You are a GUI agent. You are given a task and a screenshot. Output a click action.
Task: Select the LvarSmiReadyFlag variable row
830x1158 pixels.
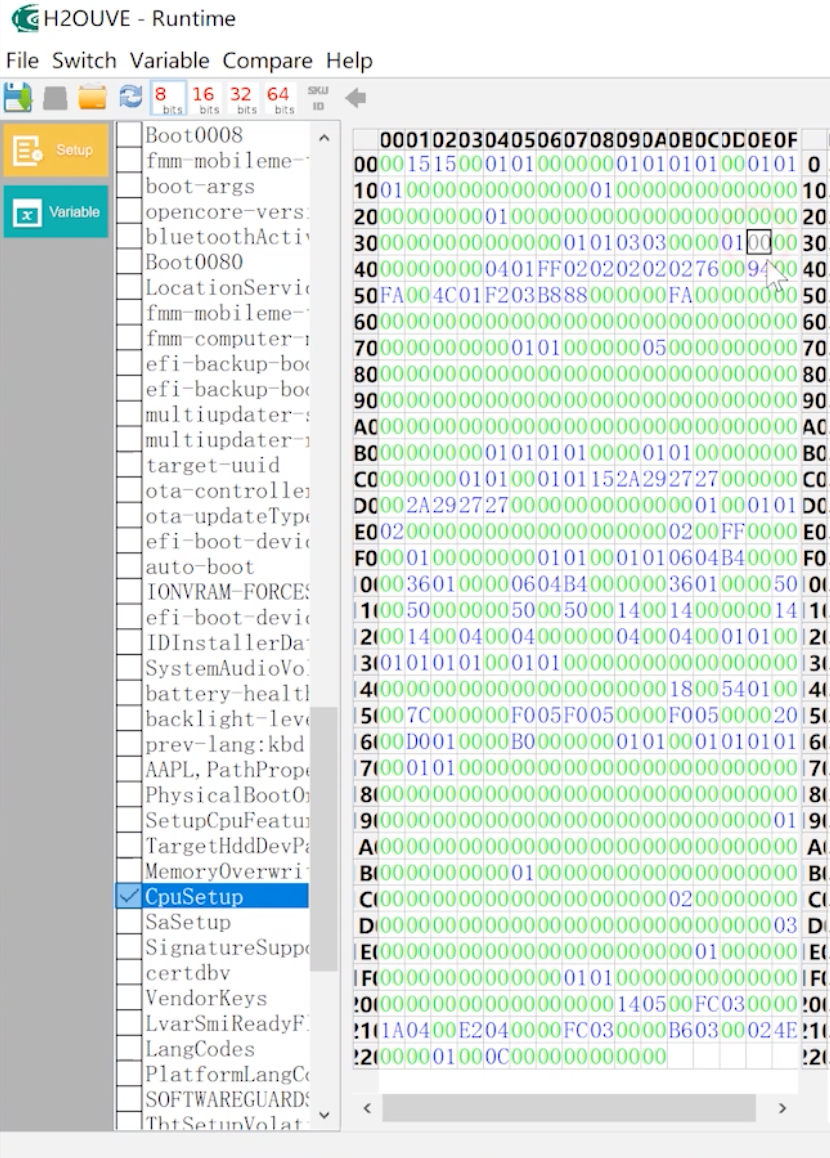pos(226,1023)
